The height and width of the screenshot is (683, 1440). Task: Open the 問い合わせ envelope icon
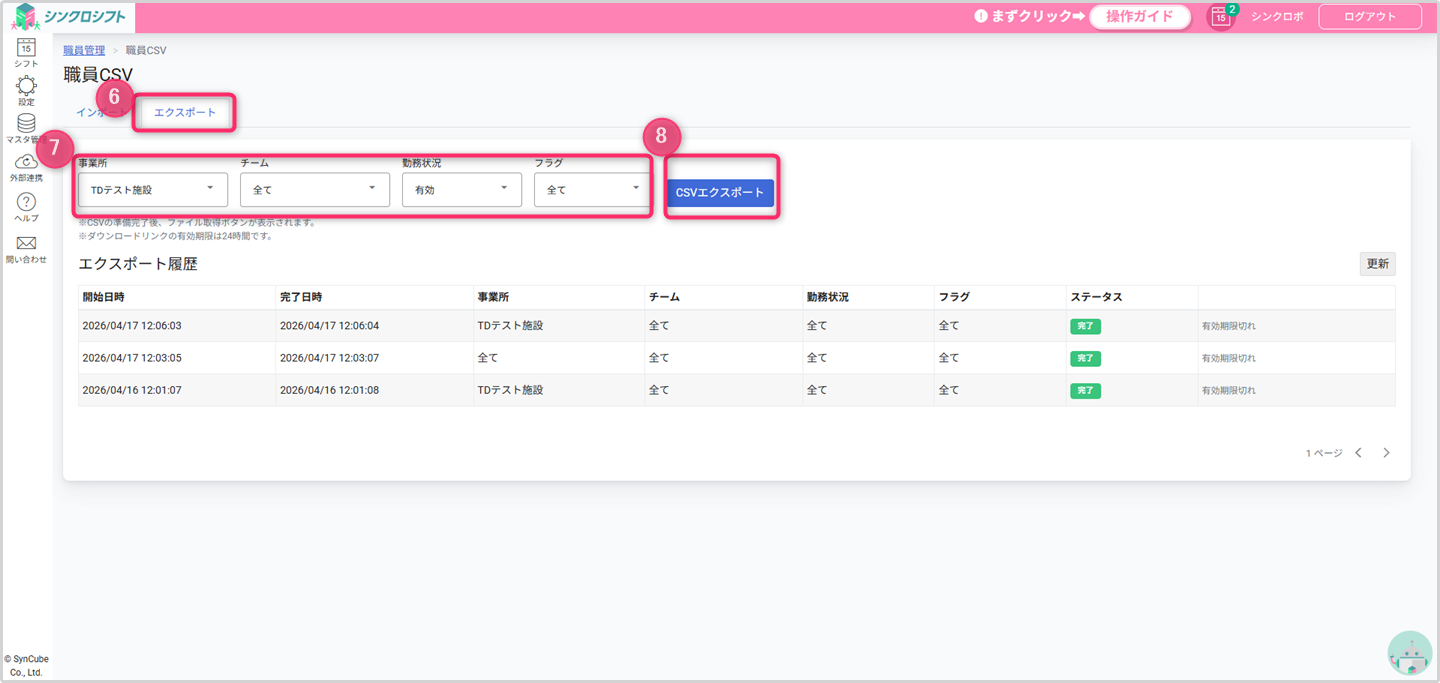[26, 243]
